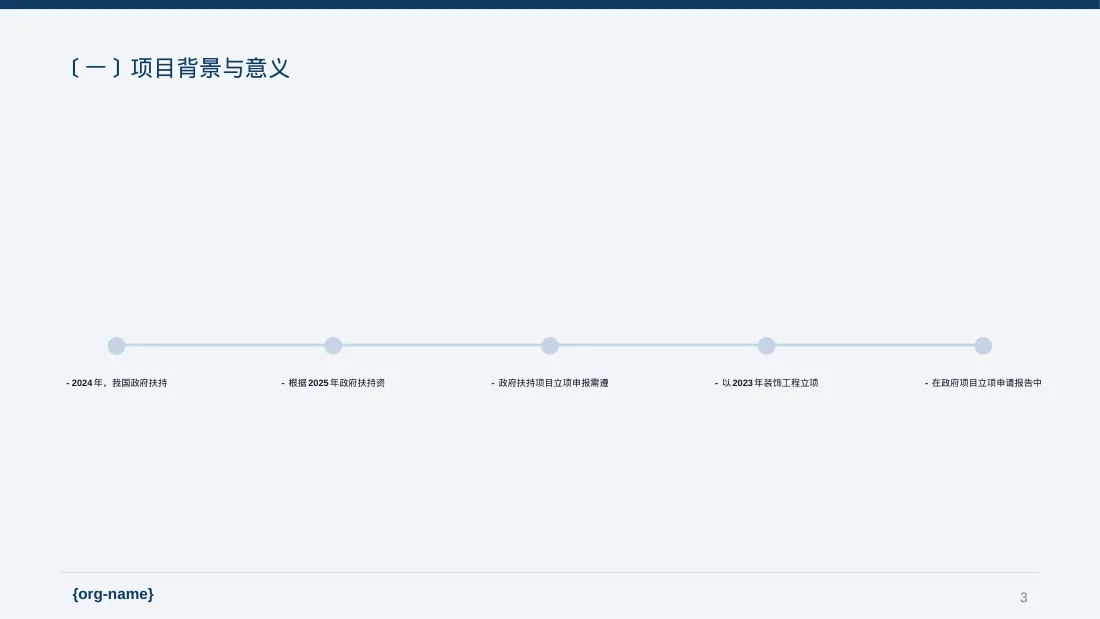Click the timeline dot above "在政府项目立项申请报告中"

pos(984,345)
